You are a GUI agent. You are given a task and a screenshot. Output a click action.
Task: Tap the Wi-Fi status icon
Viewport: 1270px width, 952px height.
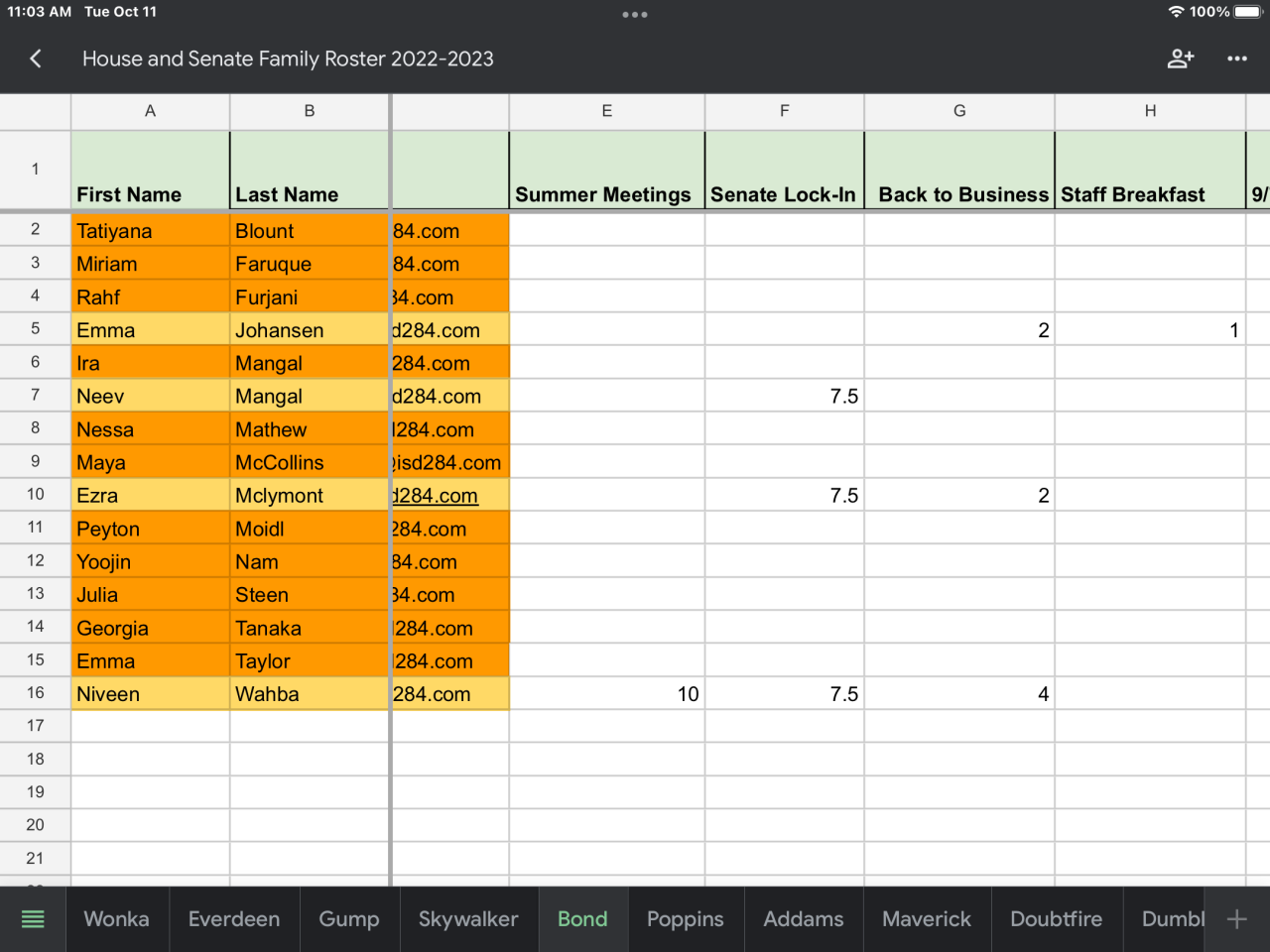pos(1176,12)
